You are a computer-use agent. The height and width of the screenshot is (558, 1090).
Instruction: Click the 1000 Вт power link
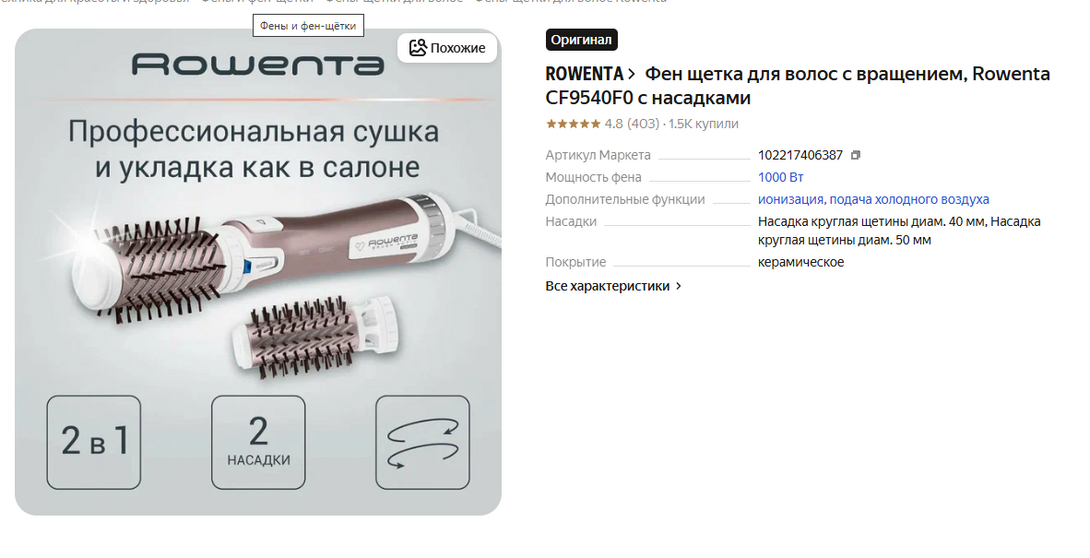pyautogui.click(x=781, y=177)
